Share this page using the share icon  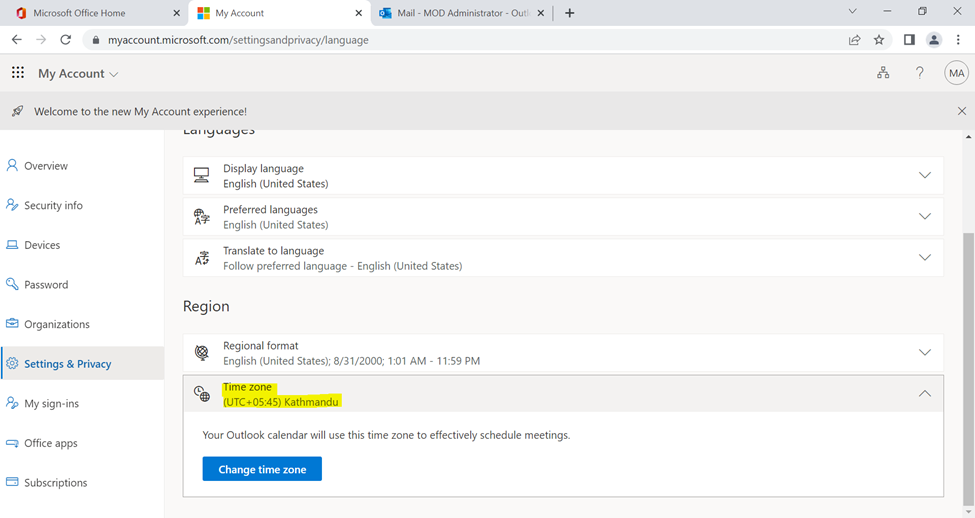854,40
